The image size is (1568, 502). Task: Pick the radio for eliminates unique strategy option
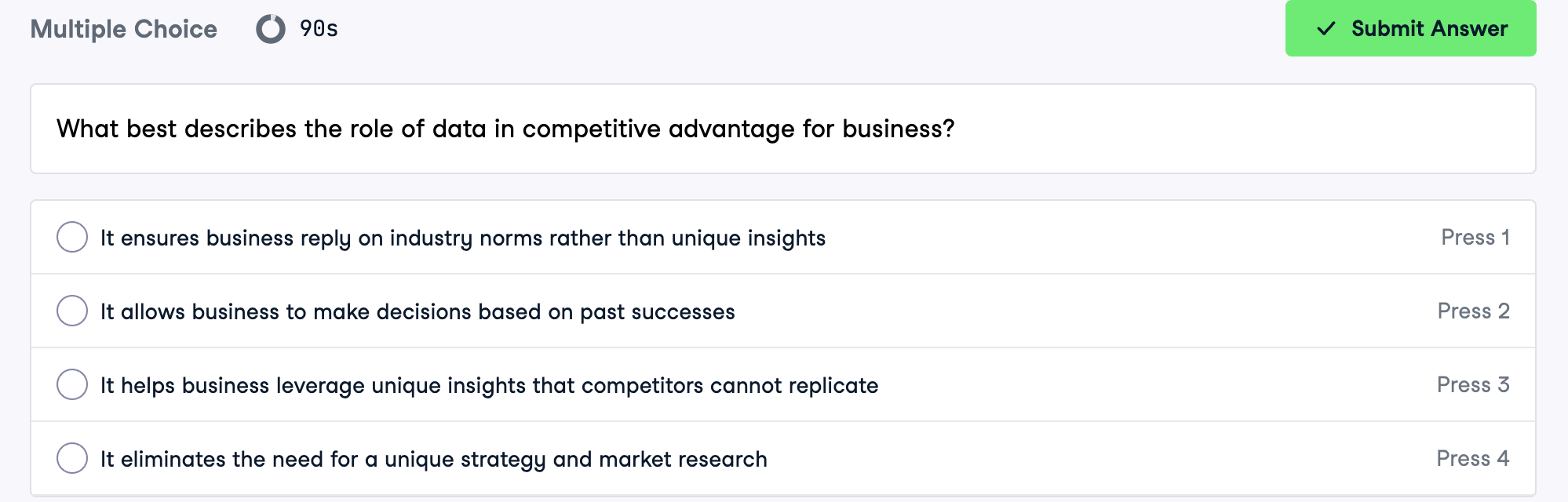point(72,458)
